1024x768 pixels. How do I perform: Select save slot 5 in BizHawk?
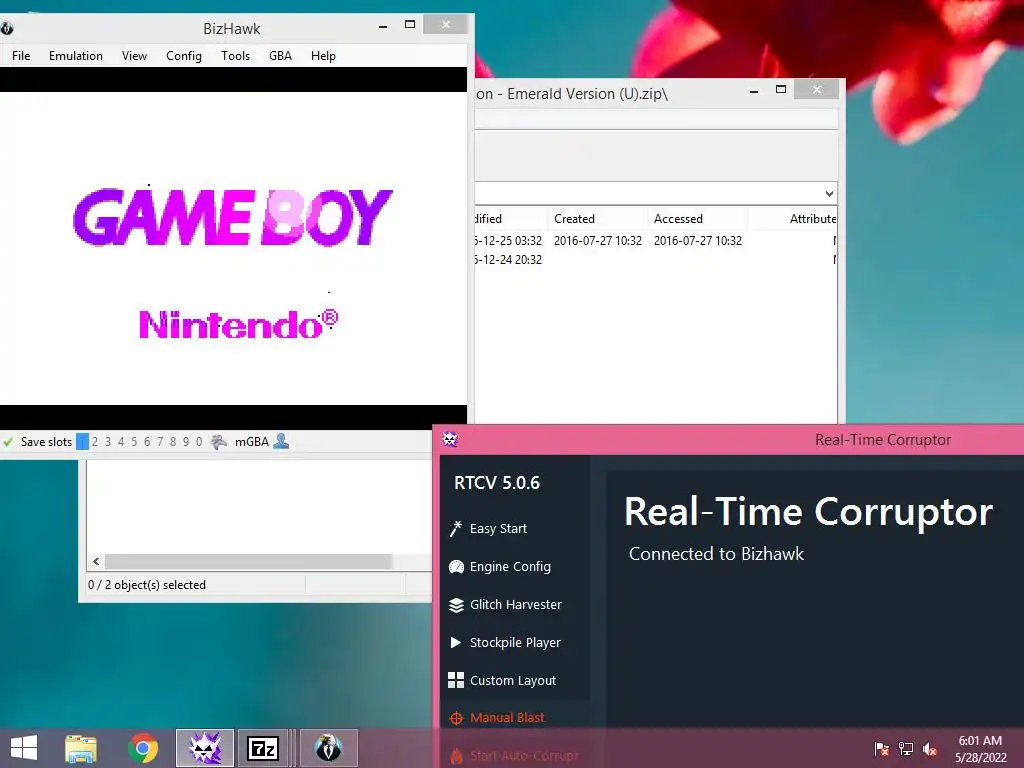click(134, 441)
